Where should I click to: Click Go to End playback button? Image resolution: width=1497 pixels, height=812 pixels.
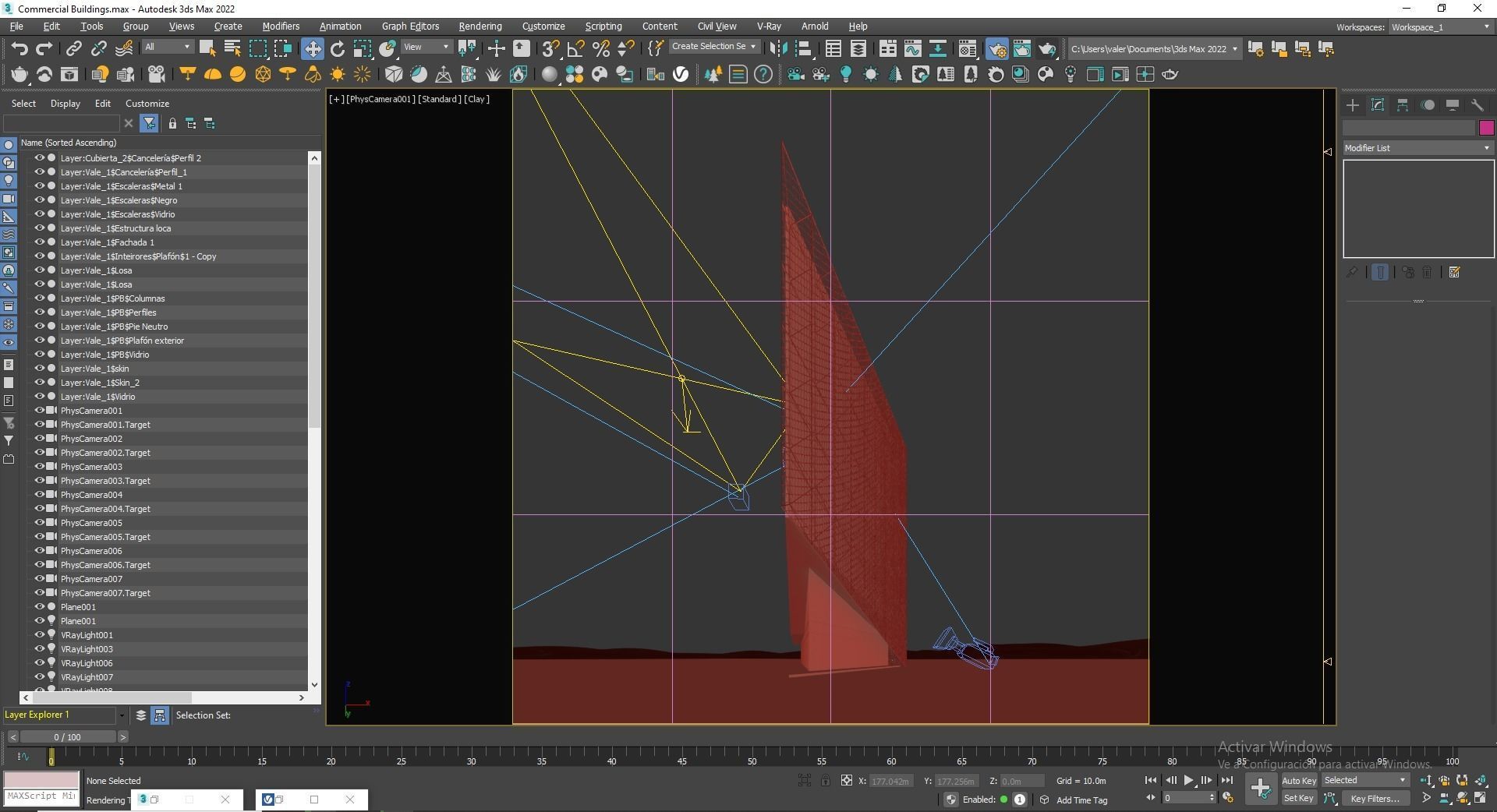pos(1227,780)
